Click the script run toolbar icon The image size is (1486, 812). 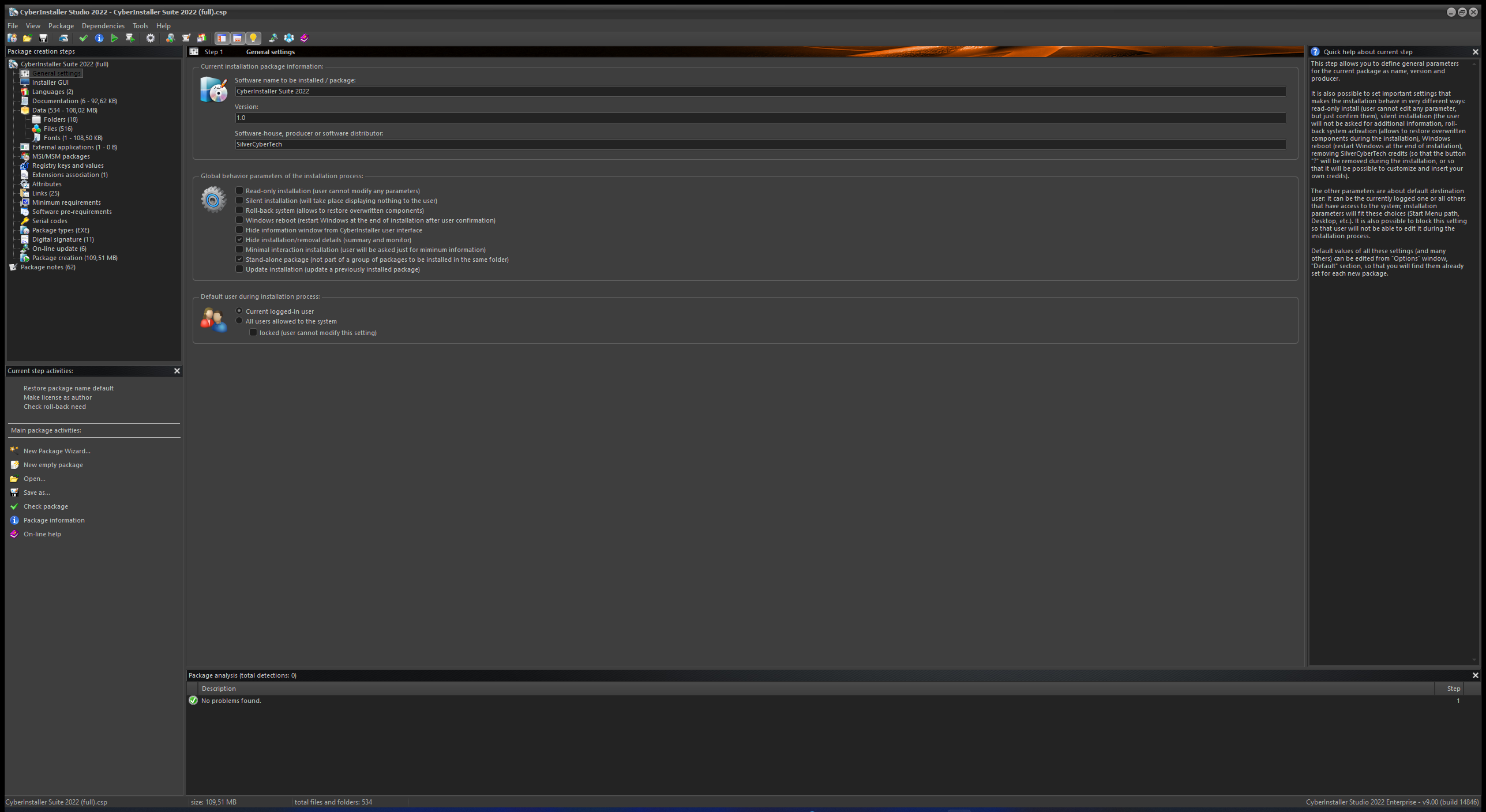point(130,38)
